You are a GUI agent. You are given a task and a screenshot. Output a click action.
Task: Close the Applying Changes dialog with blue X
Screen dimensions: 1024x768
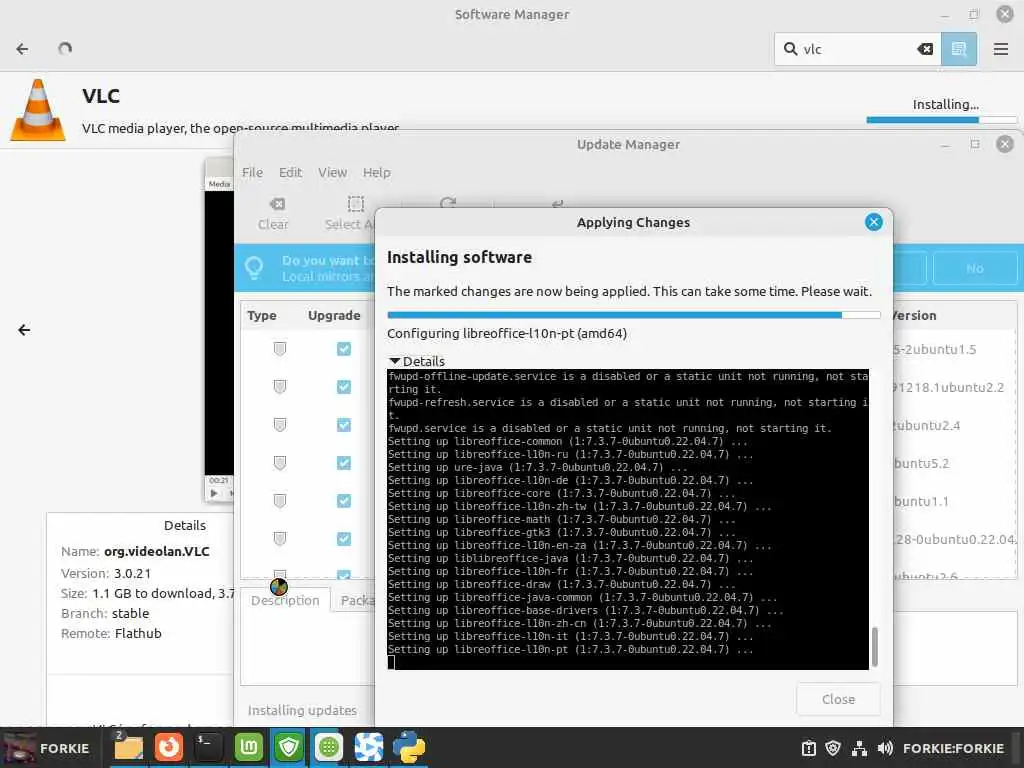873,222
